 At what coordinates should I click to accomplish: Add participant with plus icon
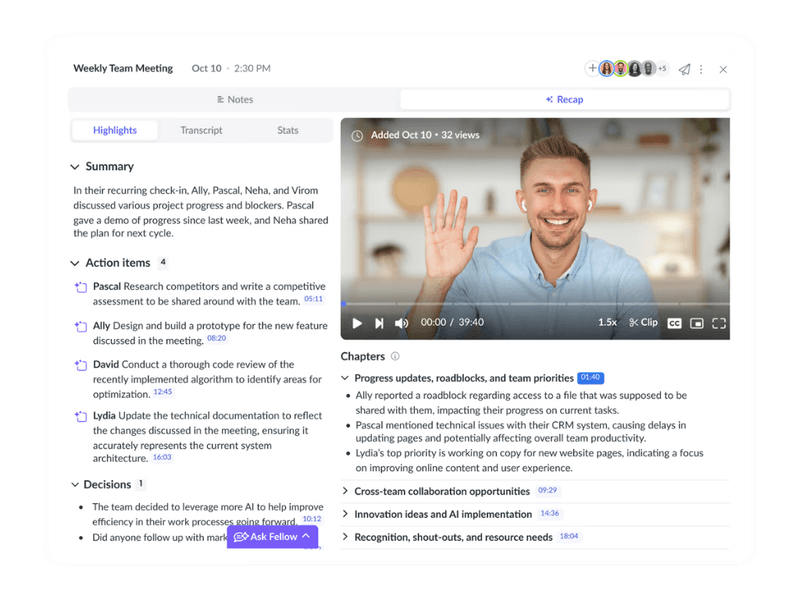[x=592, y=68]
